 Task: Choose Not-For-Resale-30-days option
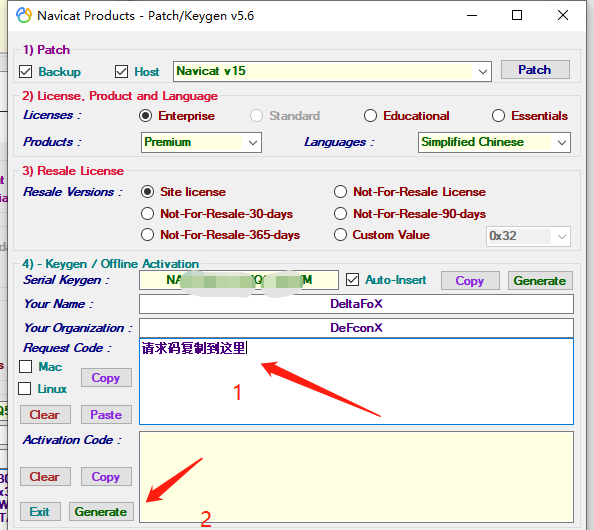[147, 214]
